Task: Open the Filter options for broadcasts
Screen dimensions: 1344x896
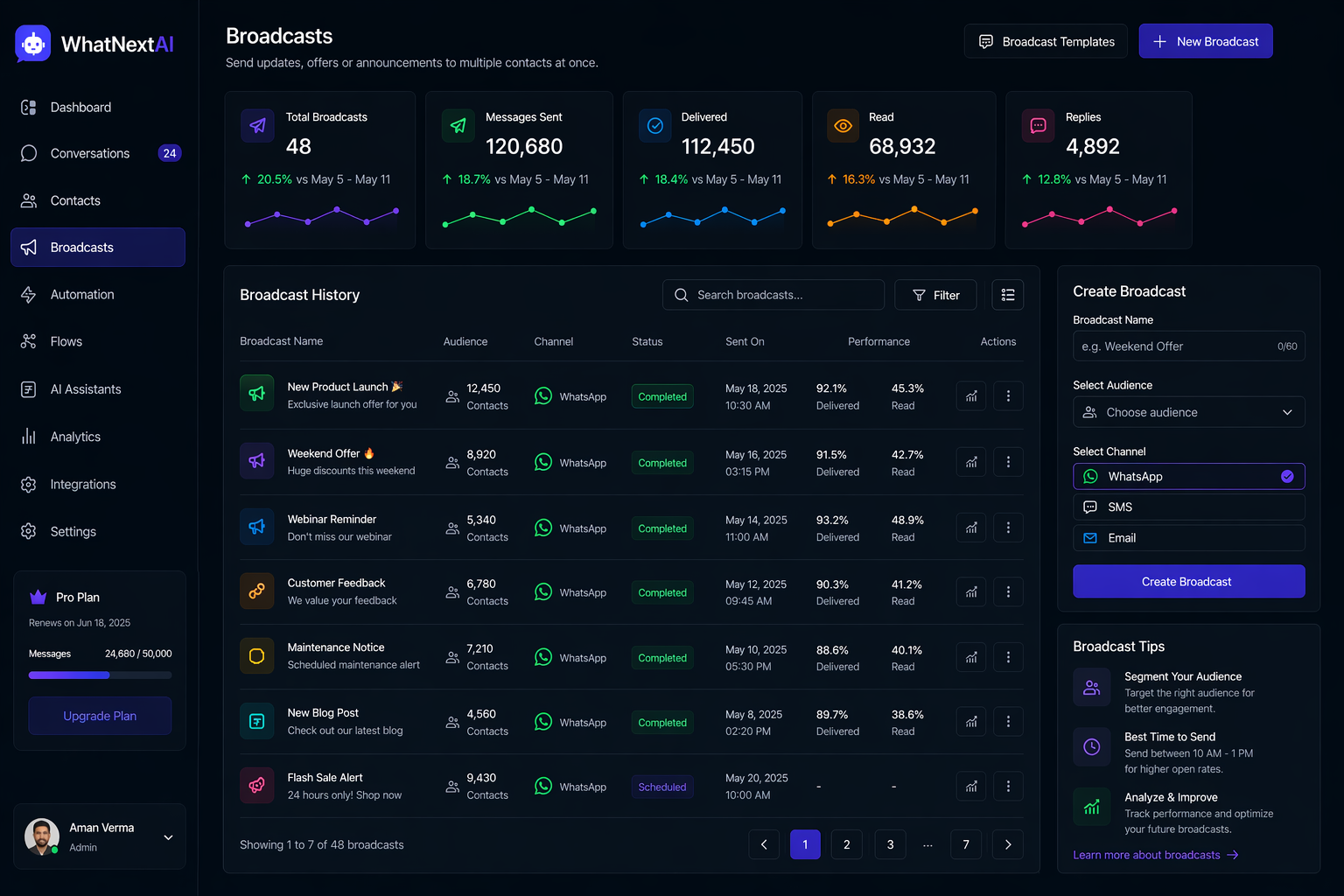Action: tap(935, 295)
